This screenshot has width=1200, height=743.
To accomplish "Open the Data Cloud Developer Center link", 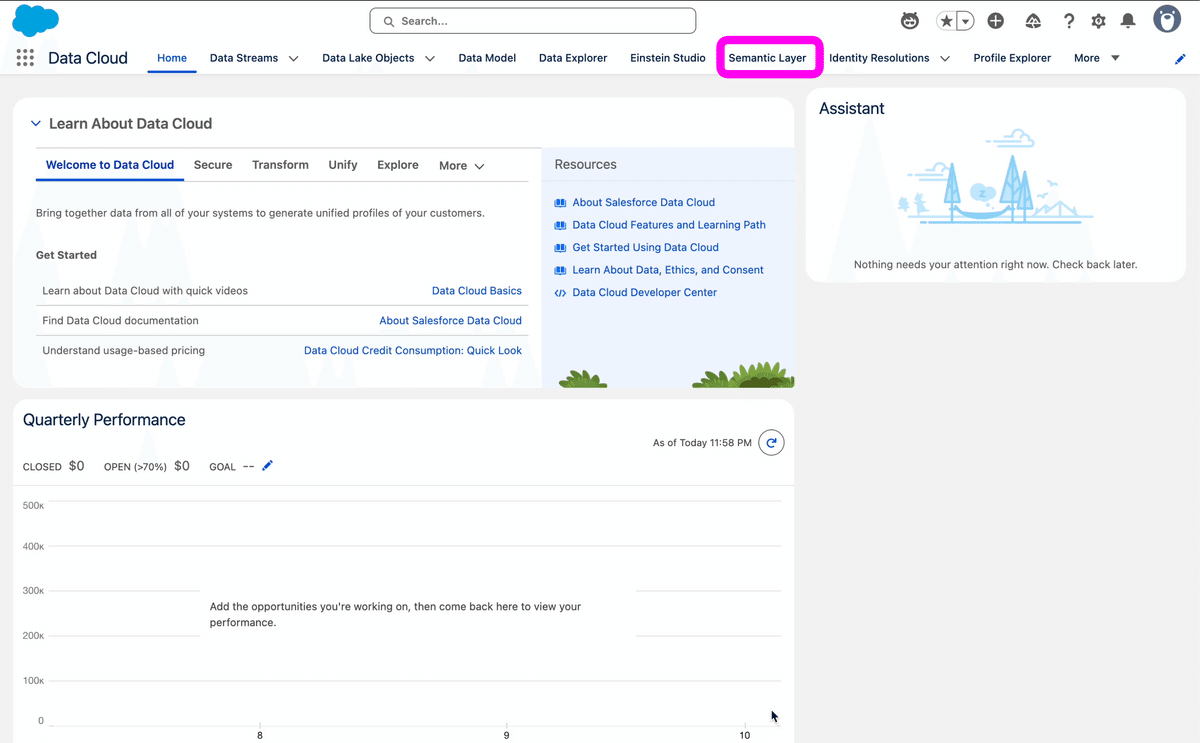I will tap(644, 292).
